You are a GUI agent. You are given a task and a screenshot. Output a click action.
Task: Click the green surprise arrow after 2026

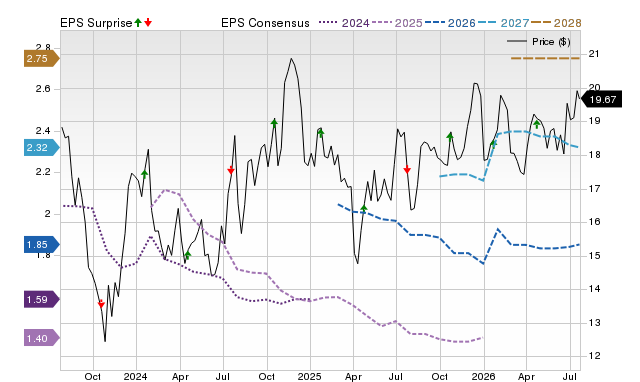493,143
